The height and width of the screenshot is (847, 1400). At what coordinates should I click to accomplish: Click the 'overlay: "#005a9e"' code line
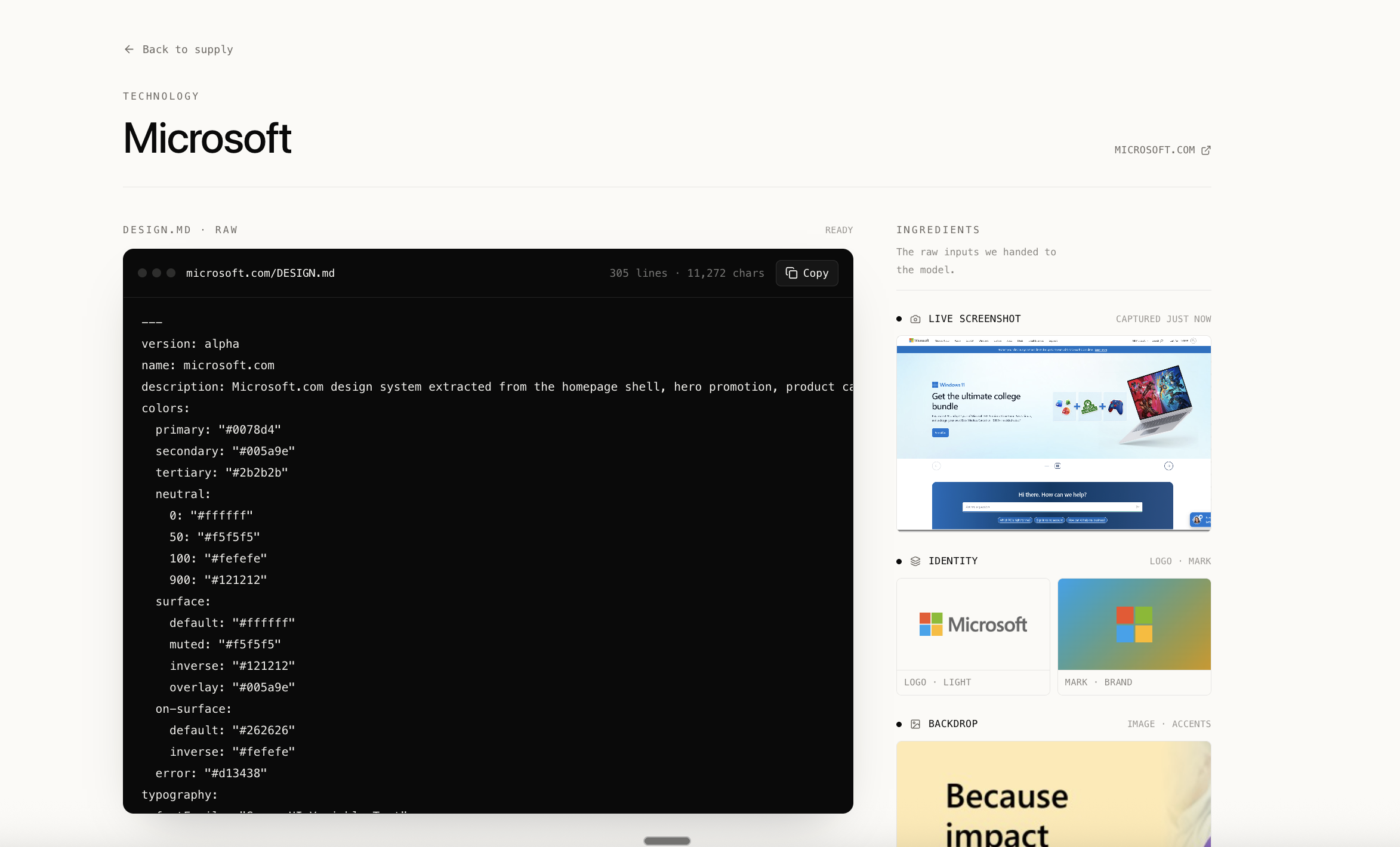click(x=233, y=688)
